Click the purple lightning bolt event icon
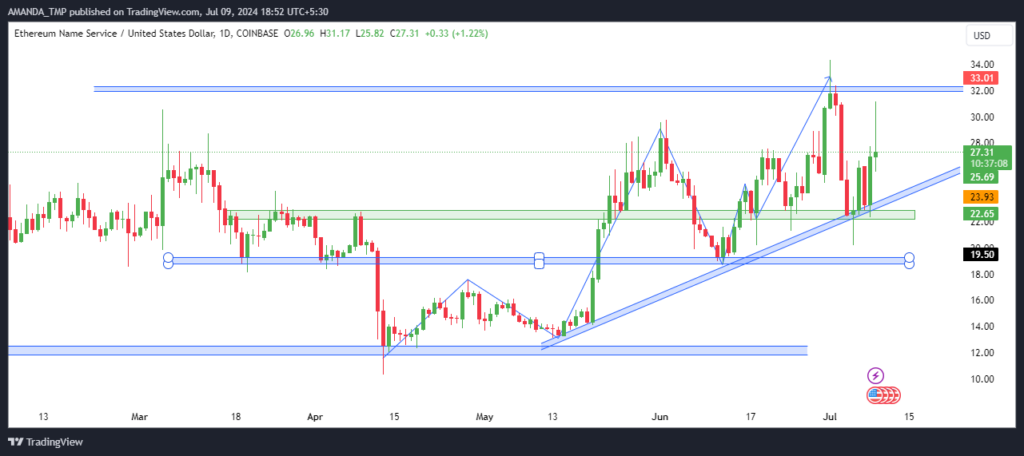Image resolution: width=1024 pixels, height=456 pixels. point(875,376)
